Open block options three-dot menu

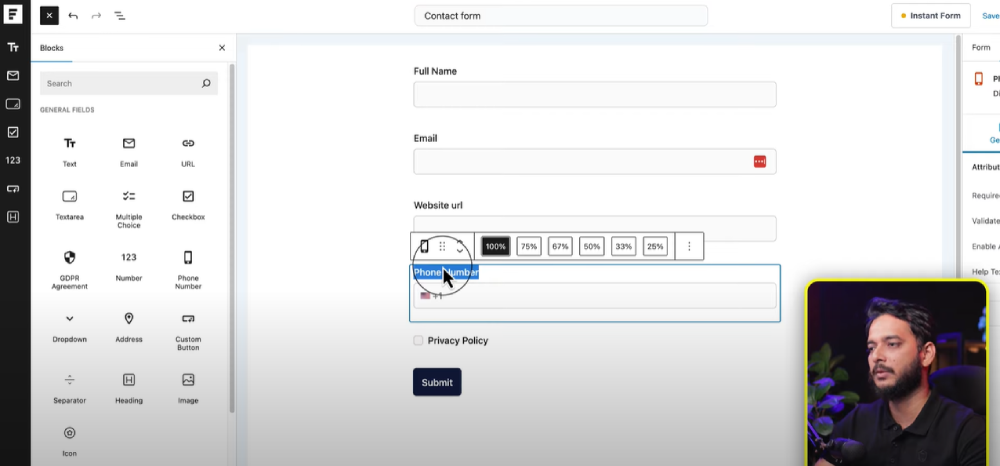(689, 246)
